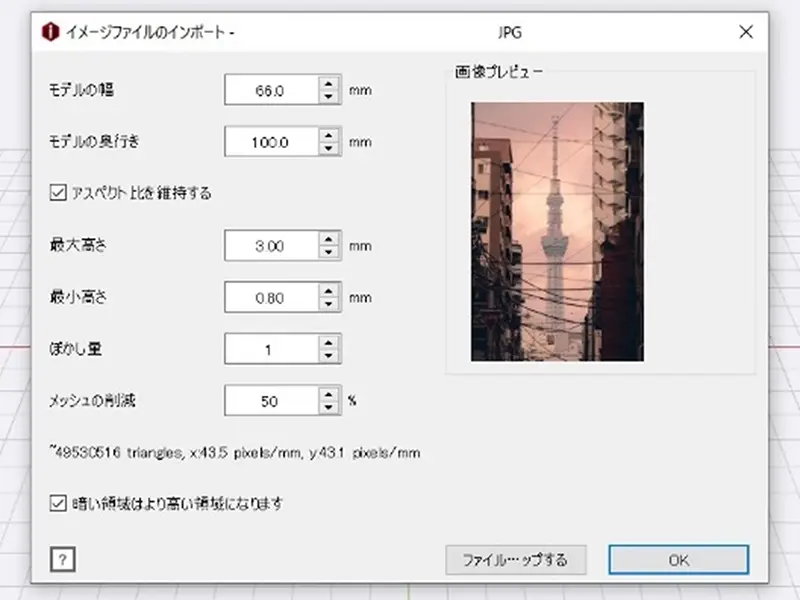Decrease モデルの幅 with down arrow
Screen dimensions: 800x600
330,97
